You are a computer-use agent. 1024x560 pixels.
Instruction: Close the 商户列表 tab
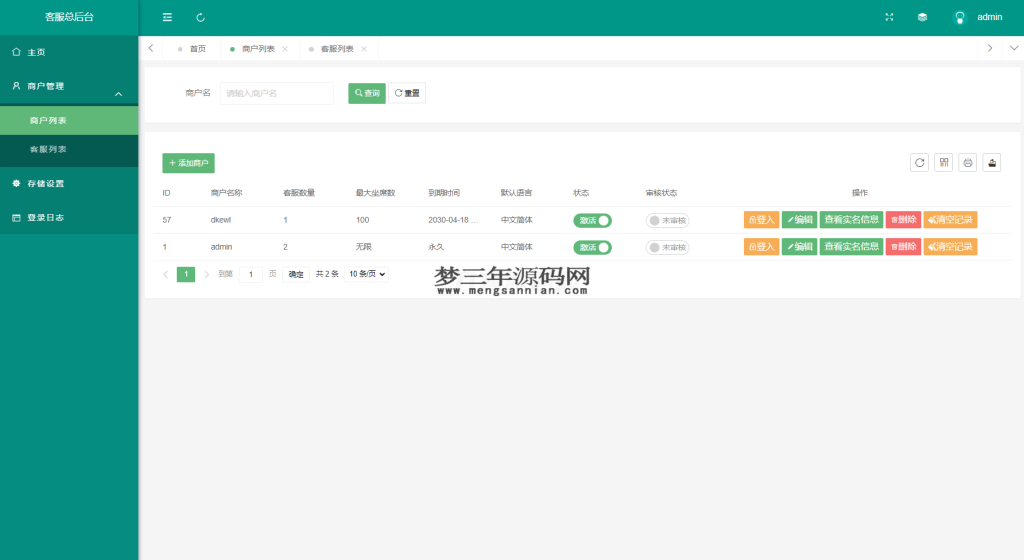[x=285, y=49]
